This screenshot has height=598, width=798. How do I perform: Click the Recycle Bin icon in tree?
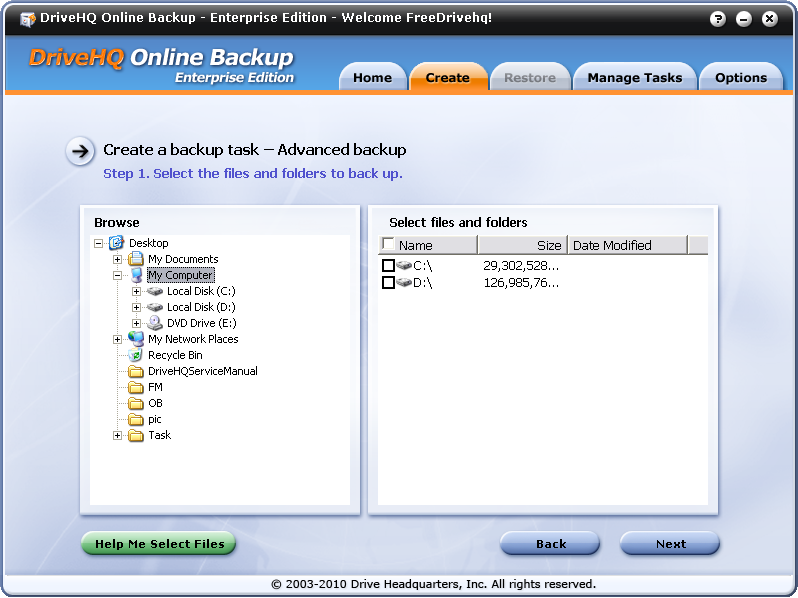tap(136, 355)
